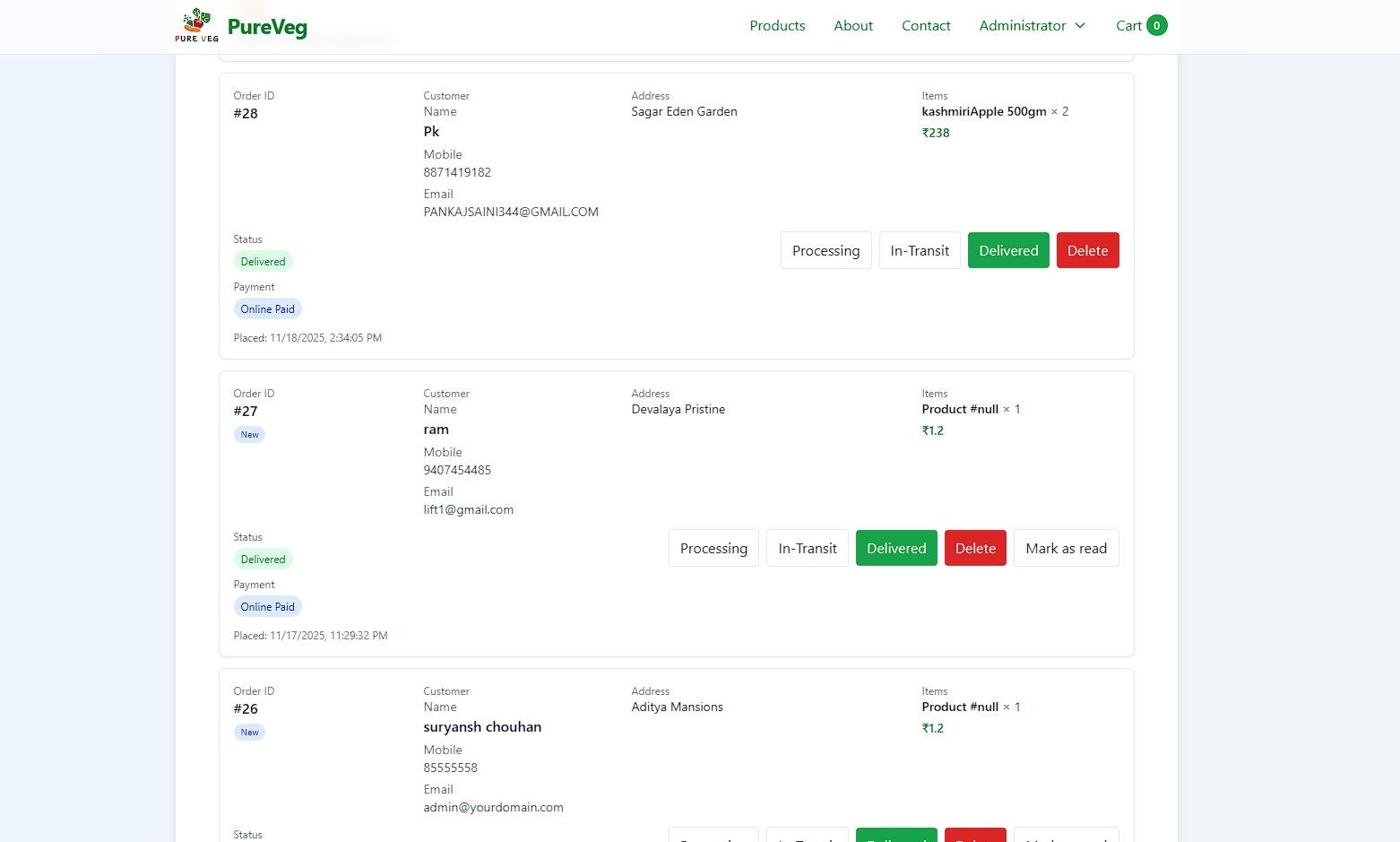Delete order #27
The height and width of the screenshot is (842, 1400).
click(x=975, y=548)
